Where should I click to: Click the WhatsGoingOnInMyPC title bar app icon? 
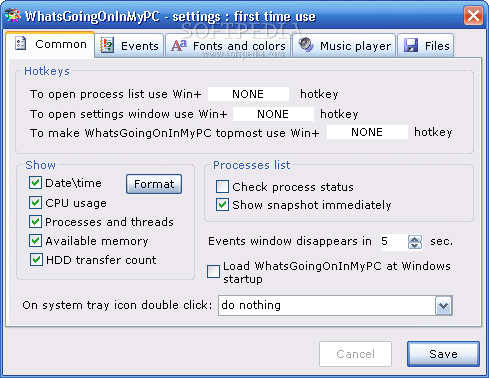pyautogui.click(x=12, y=15)
